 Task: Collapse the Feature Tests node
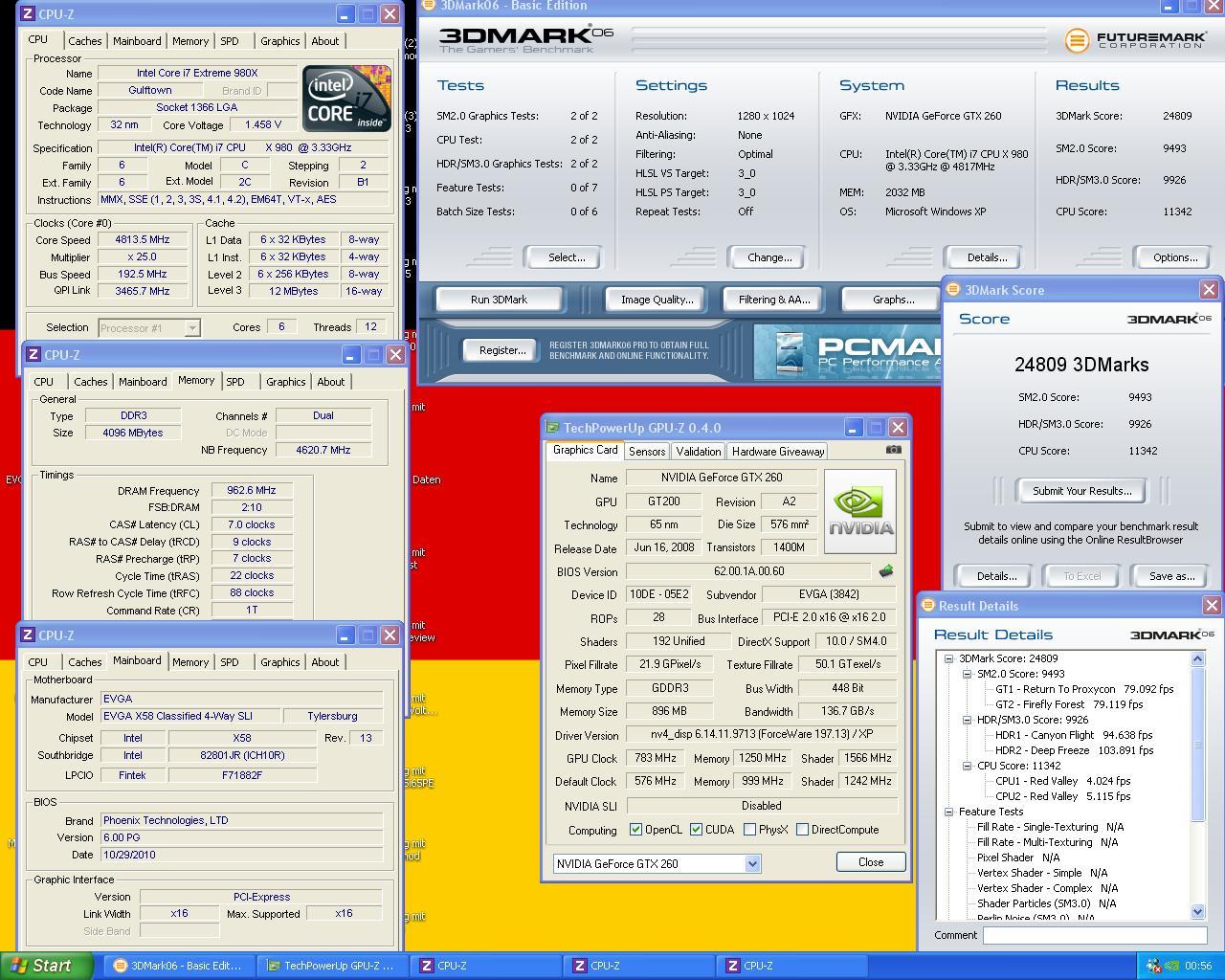[948, 812]
